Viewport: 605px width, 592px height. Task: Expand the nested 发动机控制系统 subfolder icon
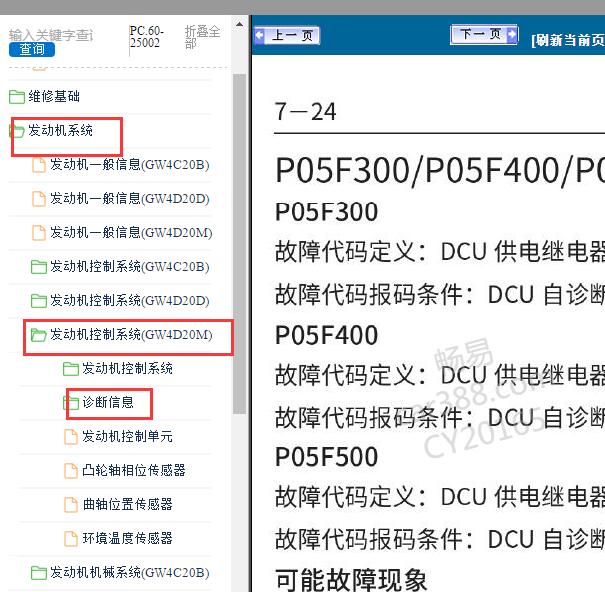(x=71, y=369)
